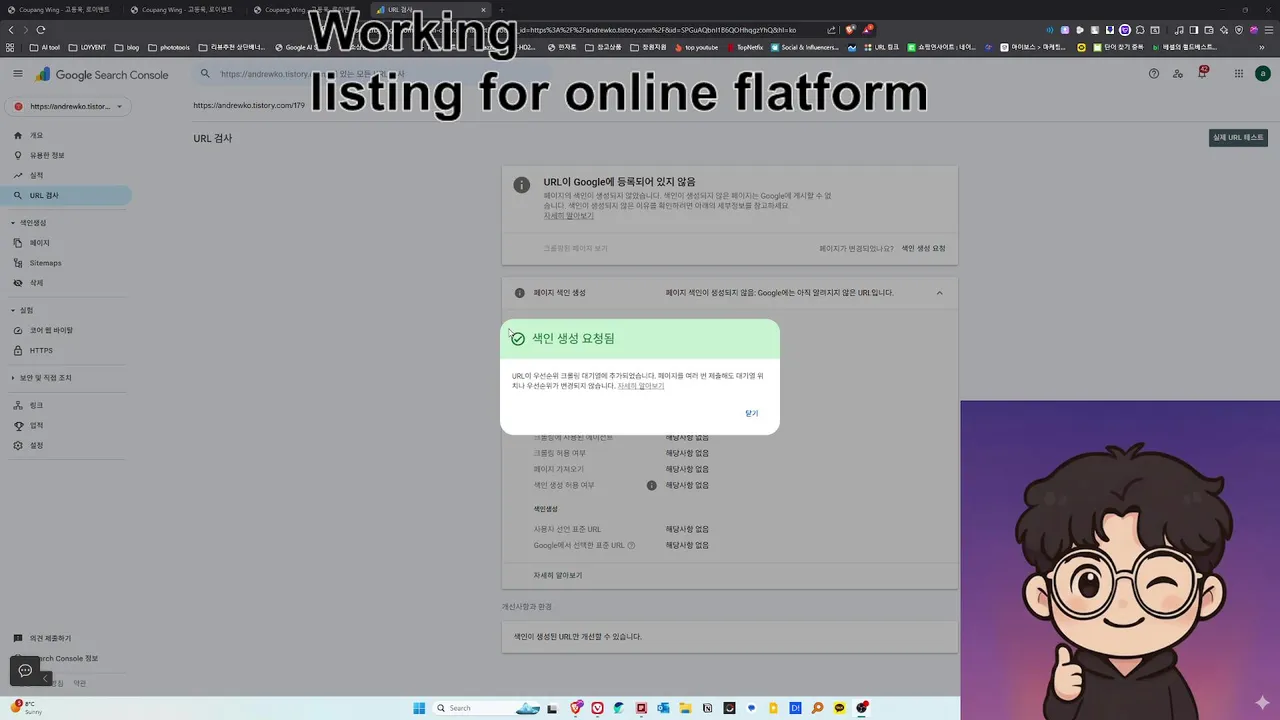Open the Google account avatar
The height and width of the screenshot is (720, 1280).
(1264, 74)
